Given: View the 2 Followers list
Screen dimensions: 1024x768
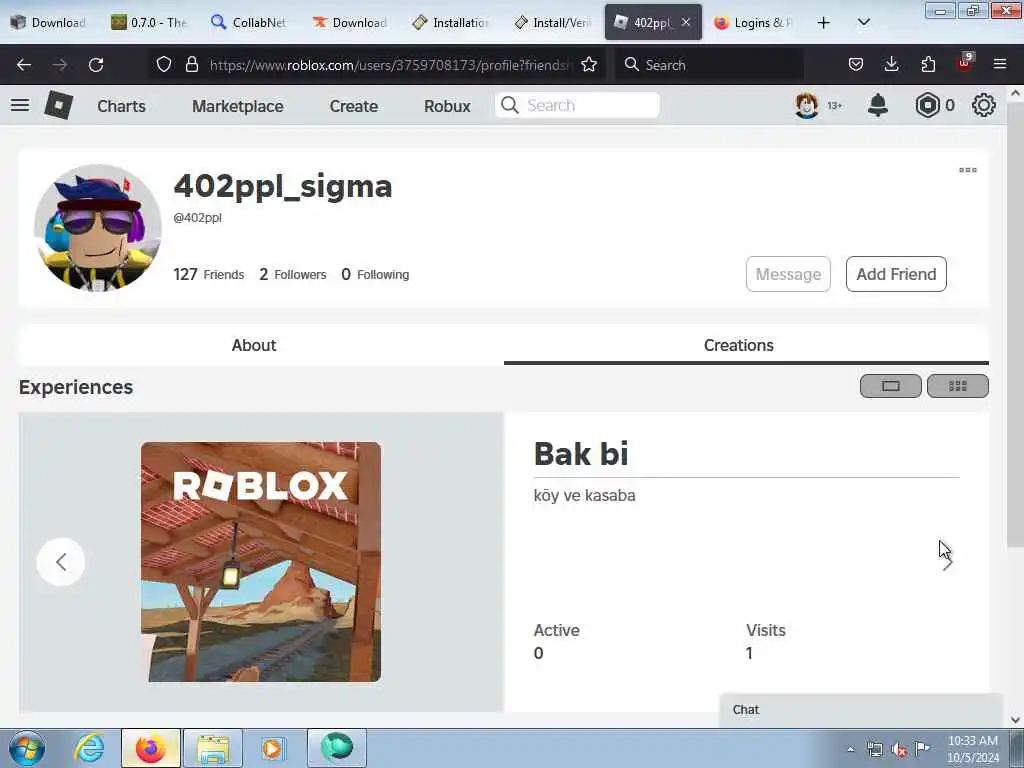Looking at the screenshot, I should click(293, 274).
